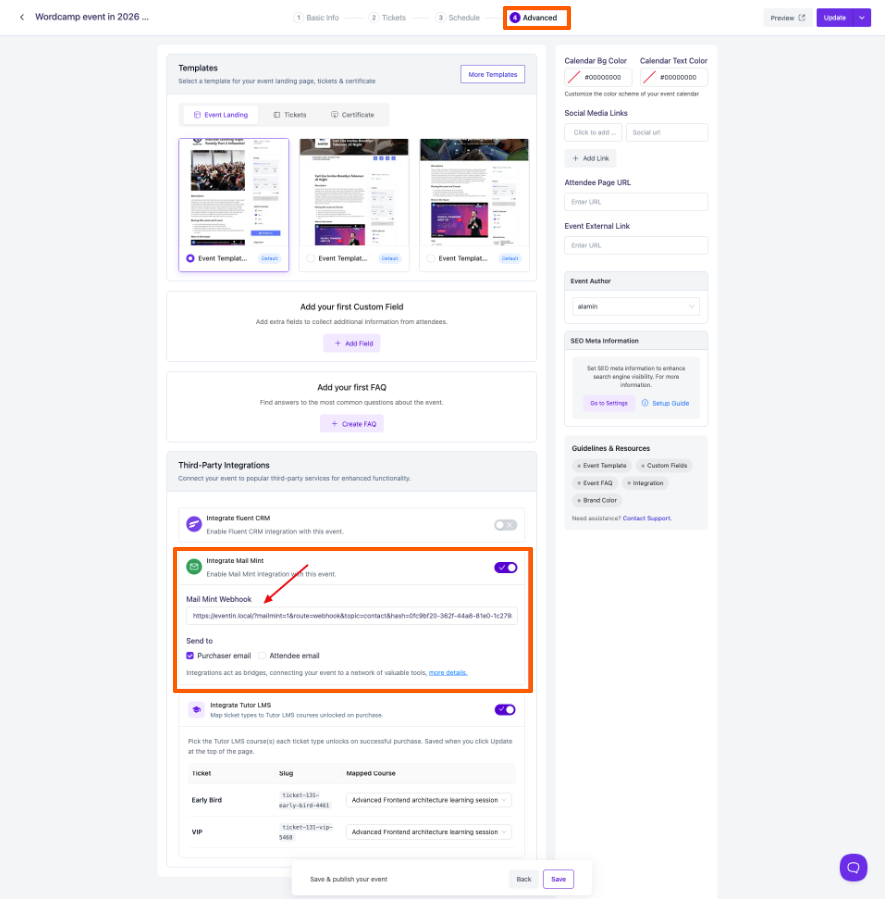Click Add Field button

352,343
